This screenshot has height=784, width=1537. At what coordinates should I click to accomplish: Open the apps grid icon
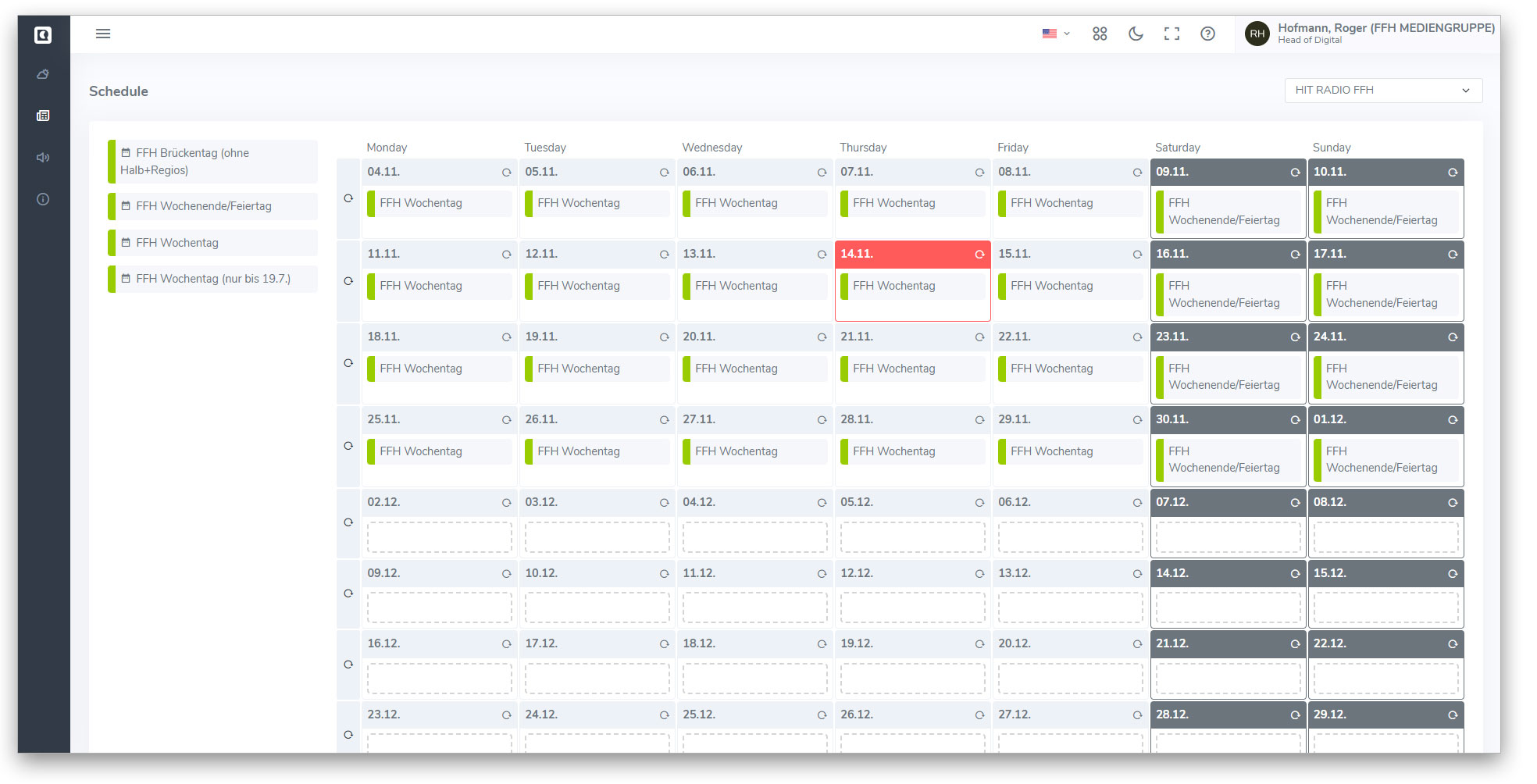(1100, 34)
